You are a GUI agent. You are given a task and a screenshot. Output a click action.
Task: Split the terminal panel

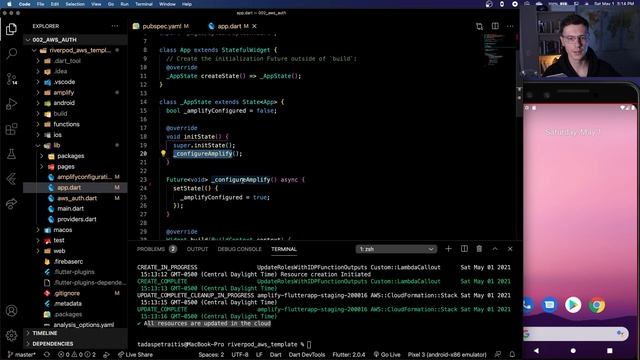[464, 249]
